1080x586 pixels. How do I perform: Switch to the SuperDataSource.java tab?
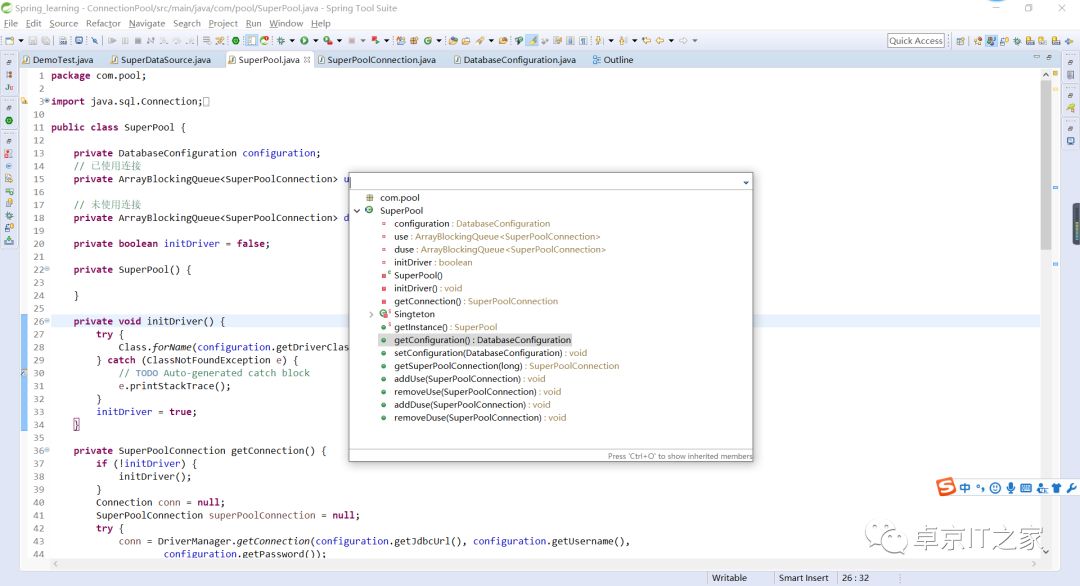pyautogui.click(x=165, y=60)
